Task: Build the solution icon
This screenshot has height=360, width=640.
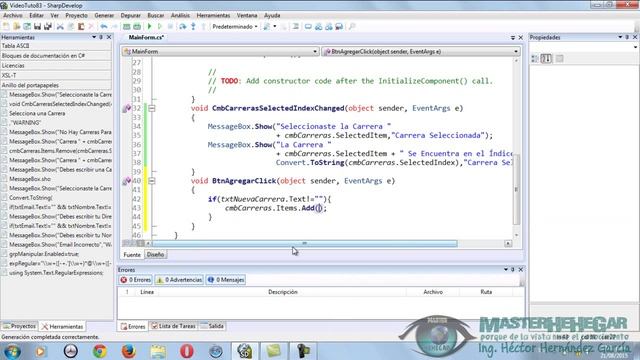Action: [127, 27]
